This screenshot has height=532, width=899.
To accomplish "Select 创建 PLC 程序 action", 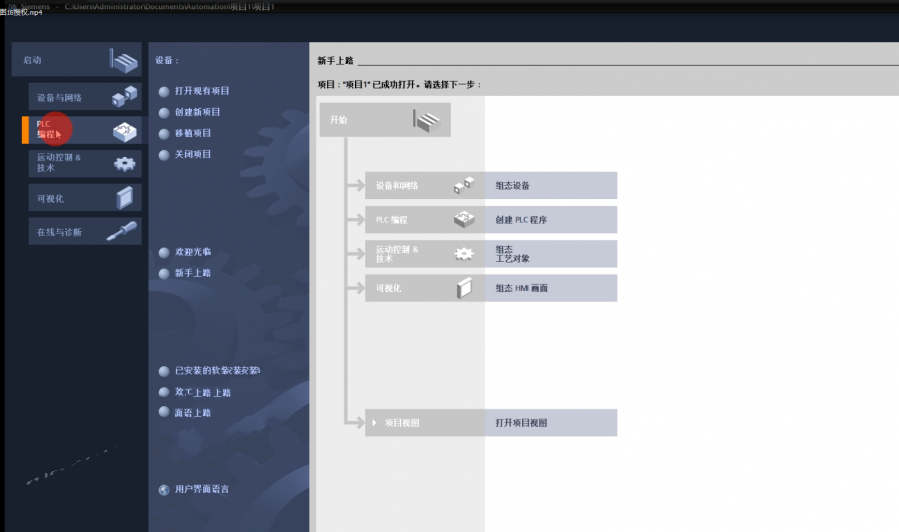I will click(550, 220).
